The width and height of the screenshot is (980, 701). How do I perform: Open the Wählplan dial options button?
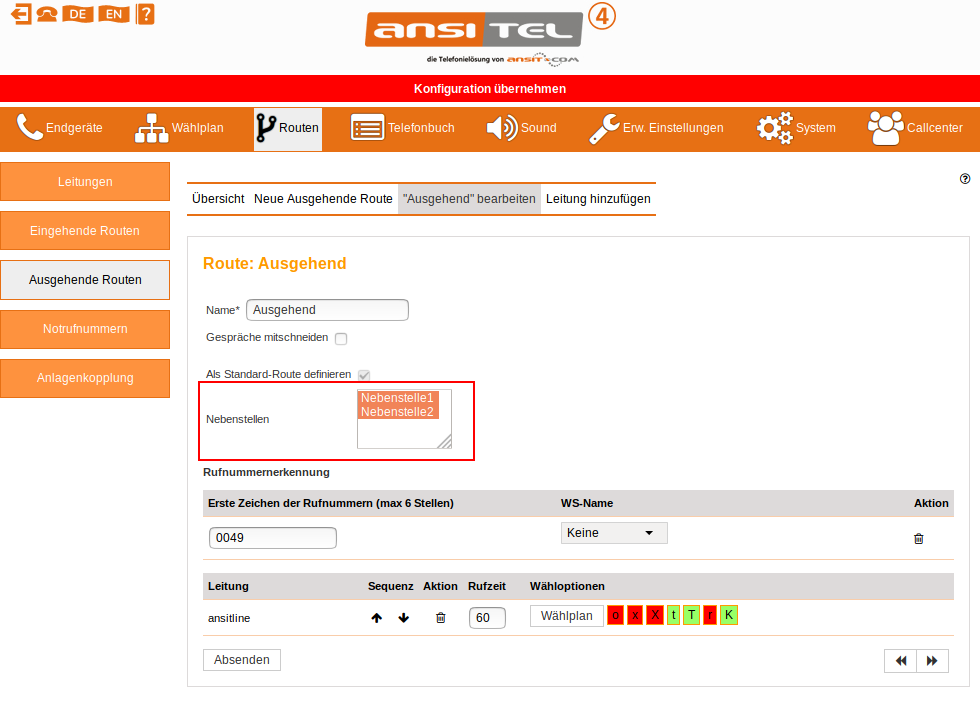click(x=566, y=616)
